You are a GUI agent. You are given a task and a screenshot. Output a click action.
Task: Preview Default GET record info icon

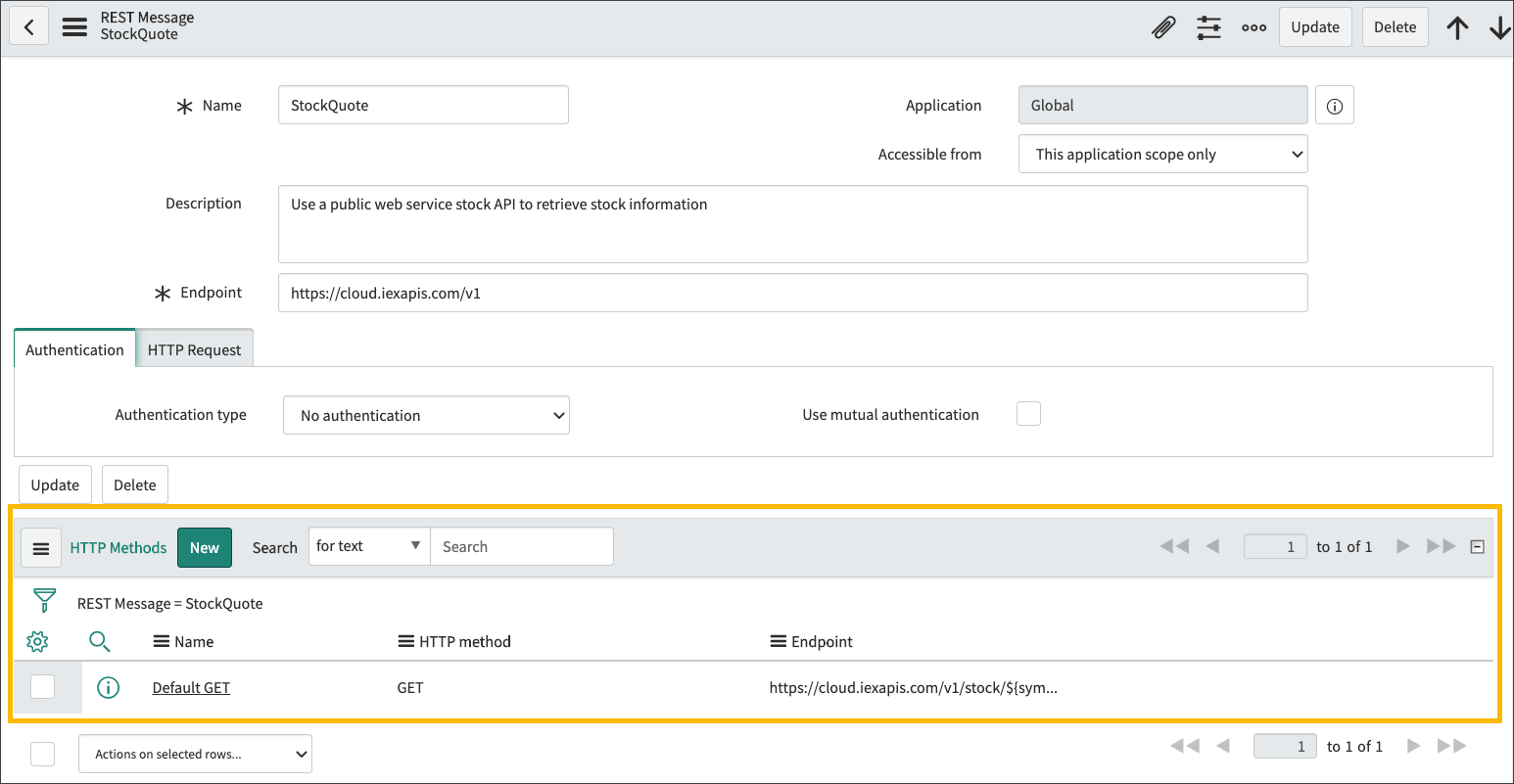click(108, 688)
